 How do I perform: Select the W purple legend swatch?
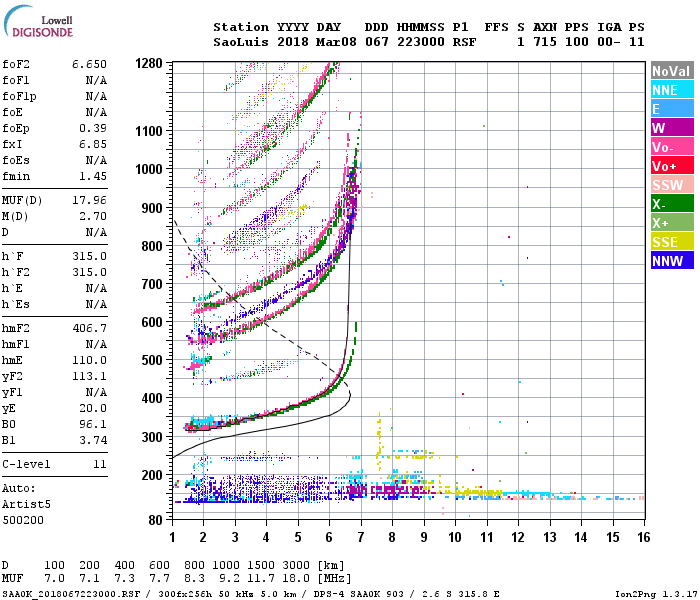pyautogui.click(x=672, y=128)
